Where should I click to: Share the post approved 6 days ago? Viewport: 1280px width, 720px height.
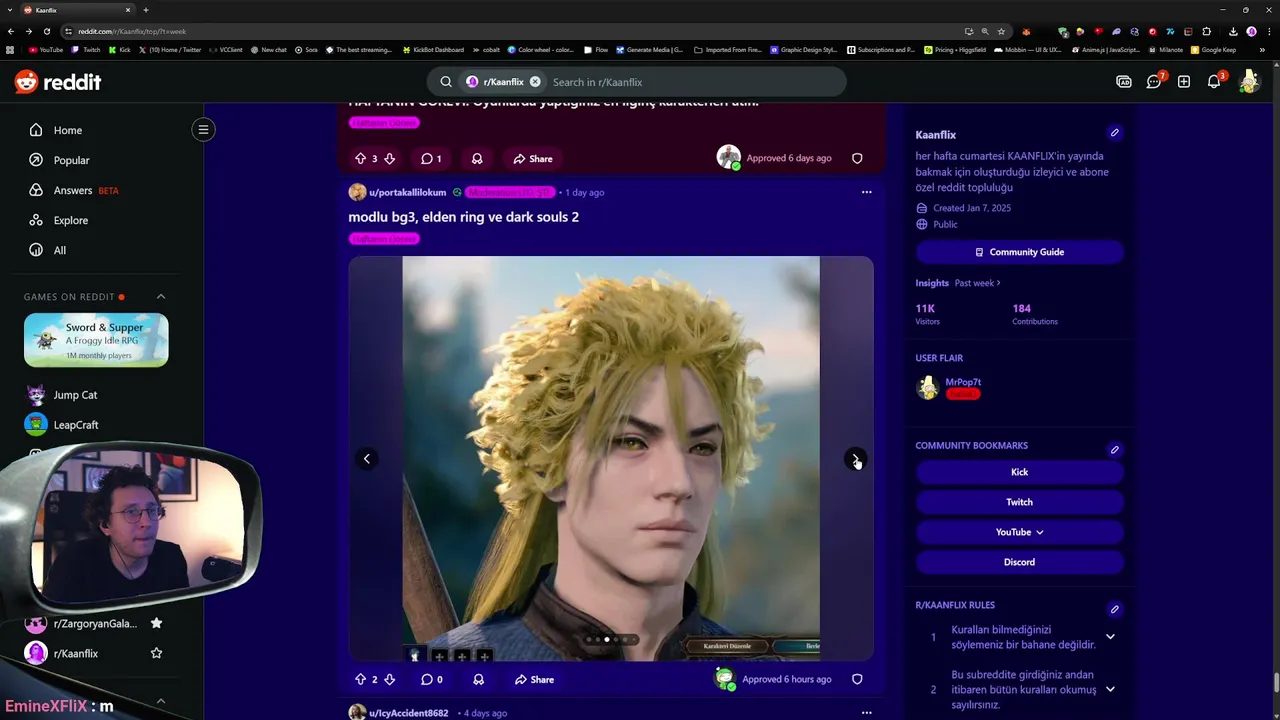(533, 158)
